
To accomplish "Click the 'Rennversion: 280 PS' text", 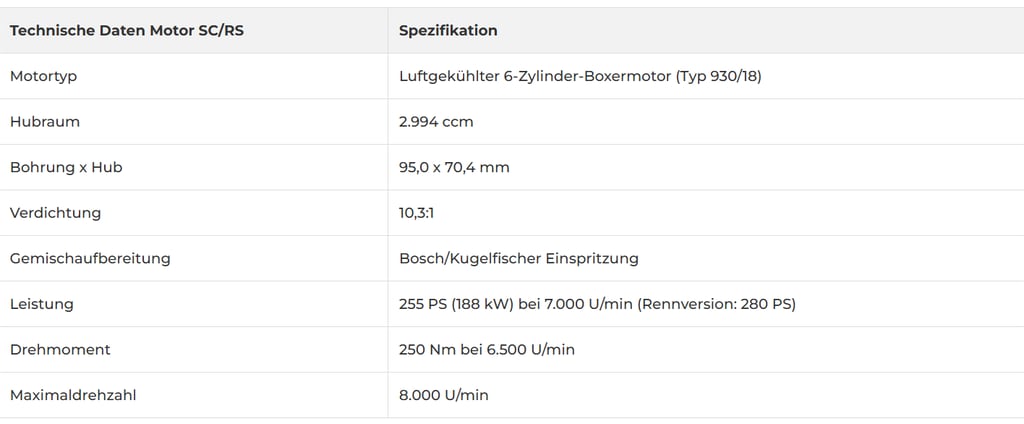I will click(x=716, y=304).
